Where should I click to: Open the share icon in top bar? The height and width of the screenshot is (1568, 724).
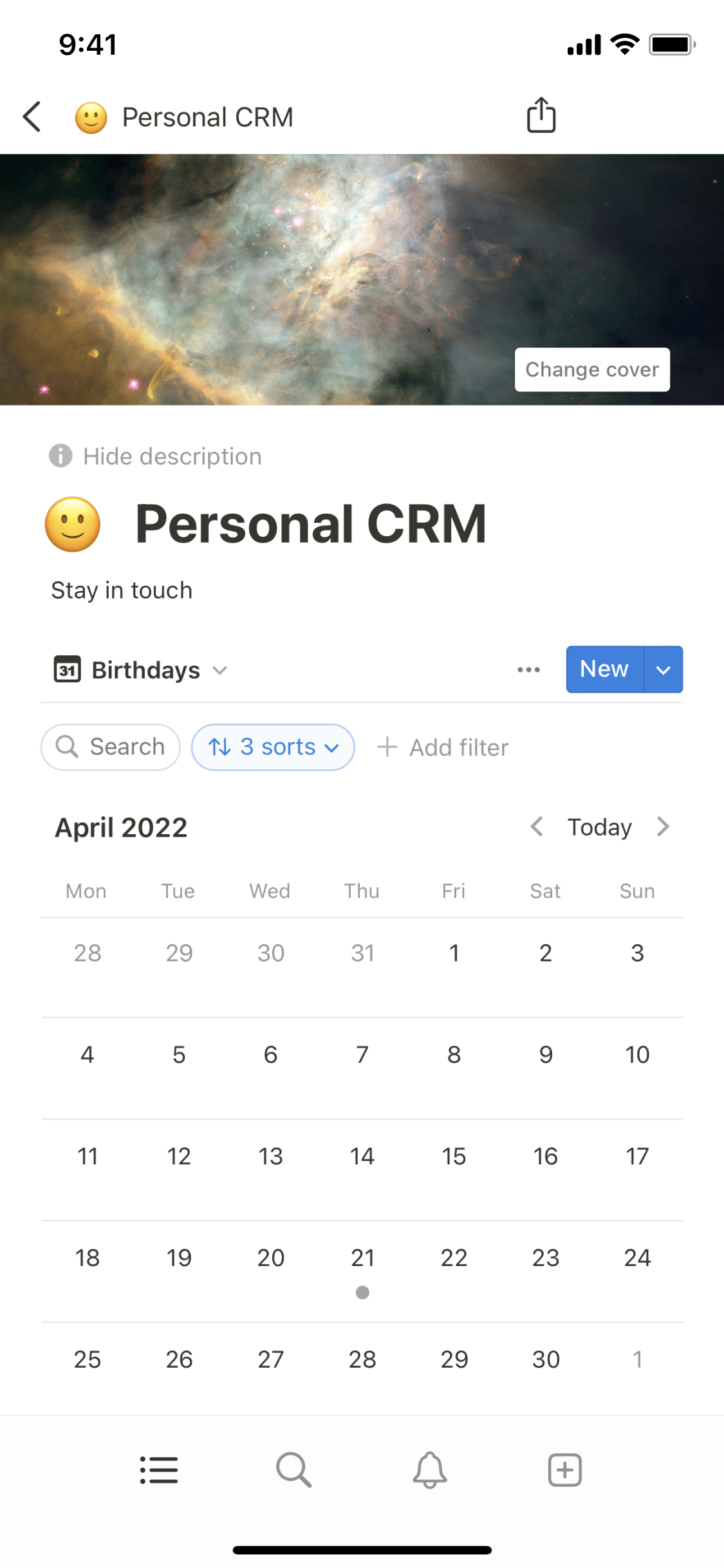[x=541, y=116]
